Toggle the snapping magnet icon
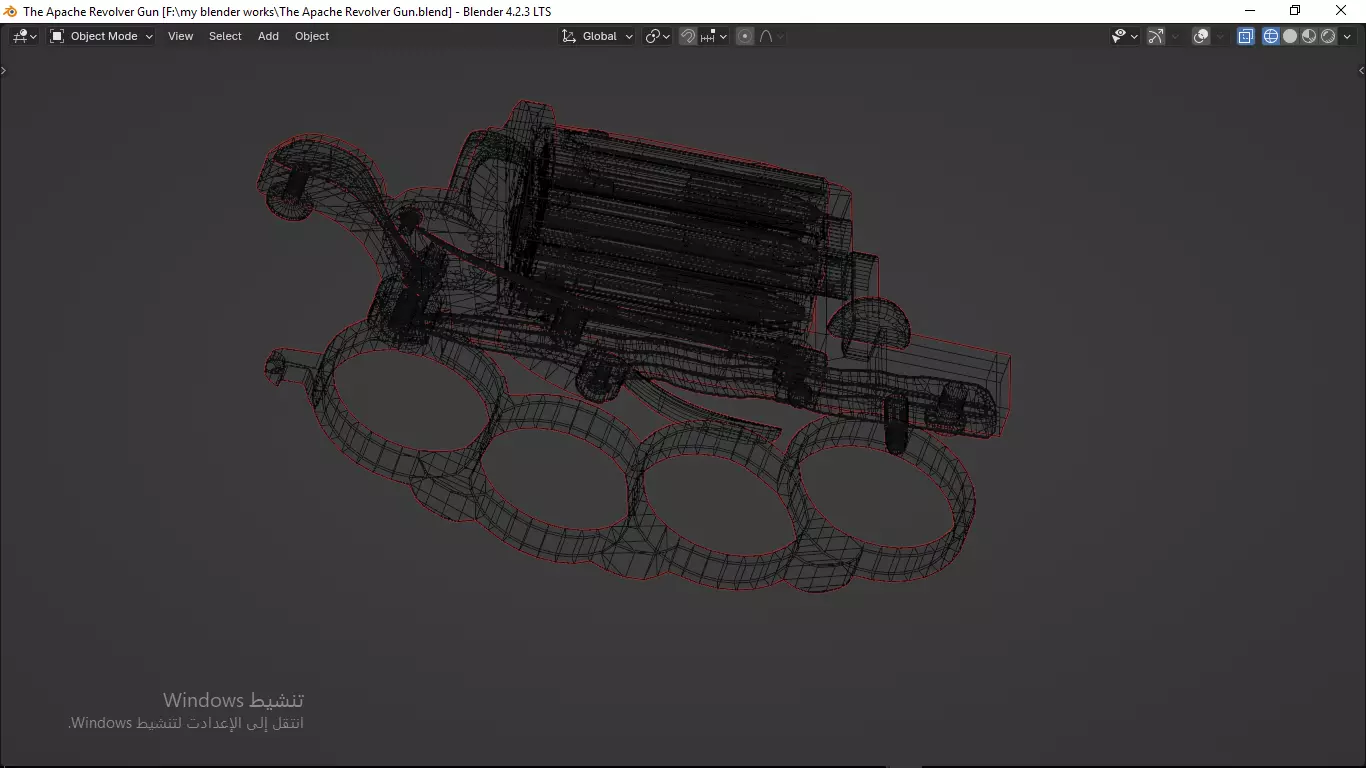Image resolution: width=1366 pixels, height=768 pixels. (x=688, y=36)
